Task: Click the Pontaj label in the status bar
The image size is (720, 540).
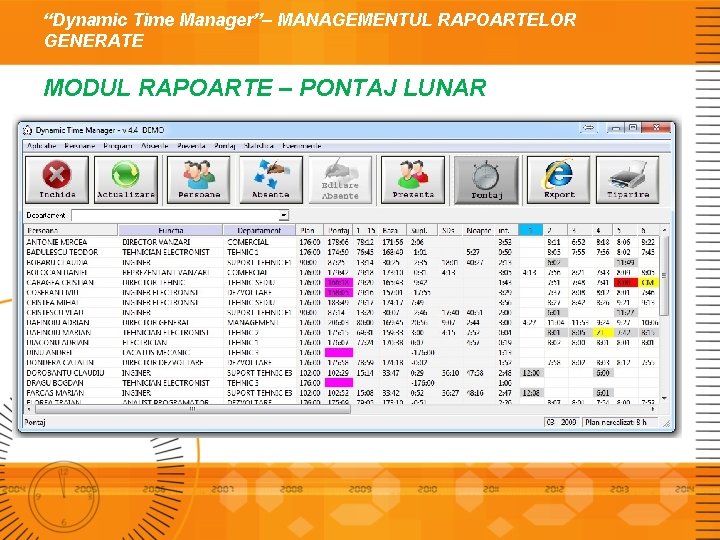Action: (x=35, y=422)
